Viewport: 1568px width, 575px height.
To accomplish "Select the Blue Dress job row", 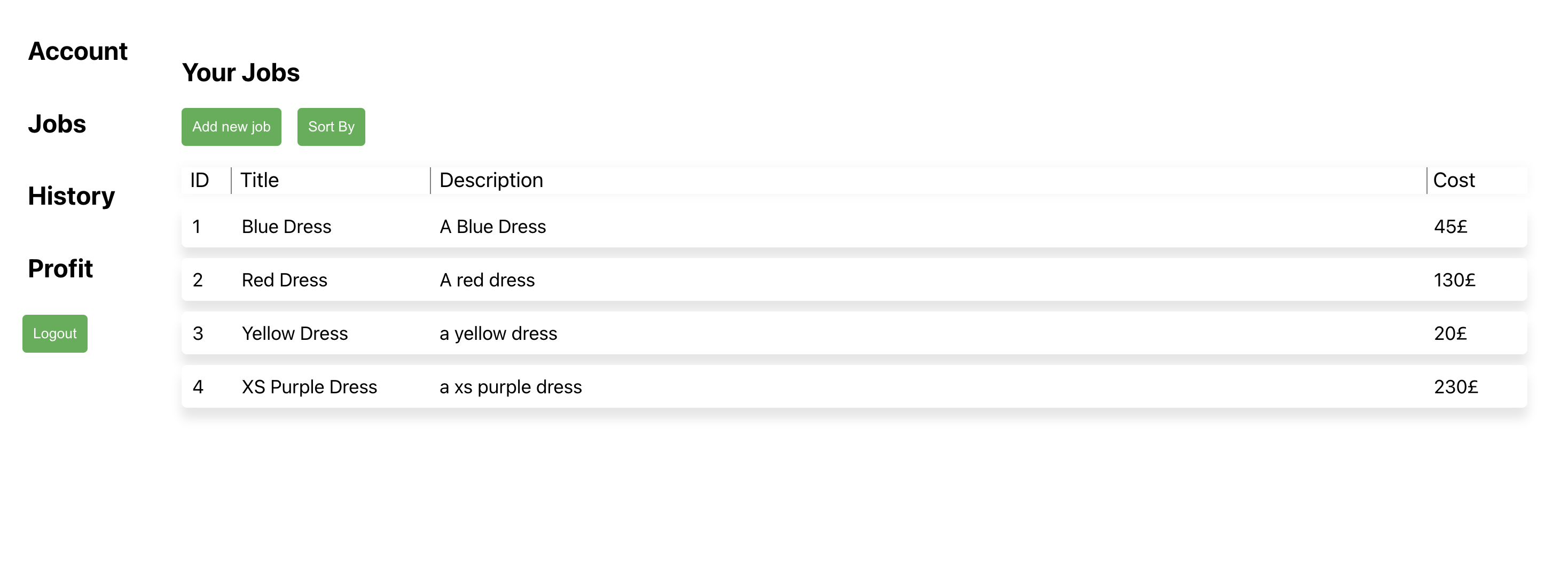I will [x=286, y=227].
